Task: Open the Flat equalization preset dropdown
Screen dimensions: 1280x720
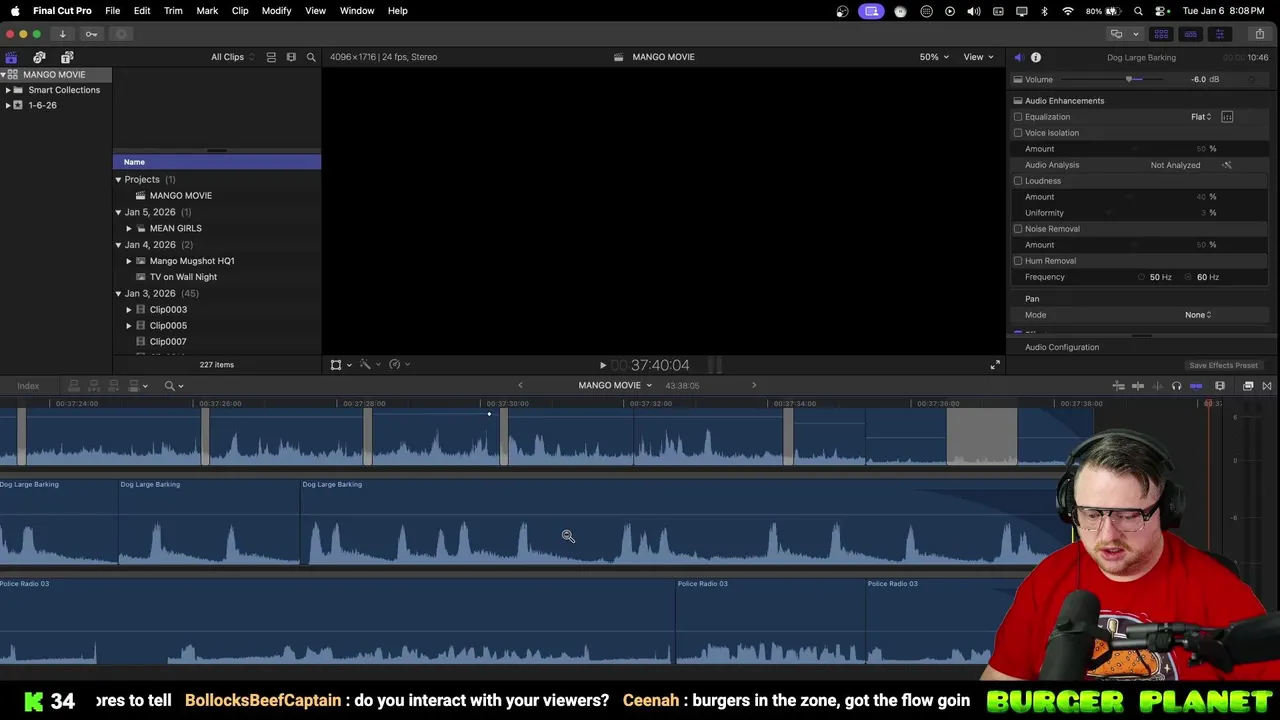Action: [1201, 117]
